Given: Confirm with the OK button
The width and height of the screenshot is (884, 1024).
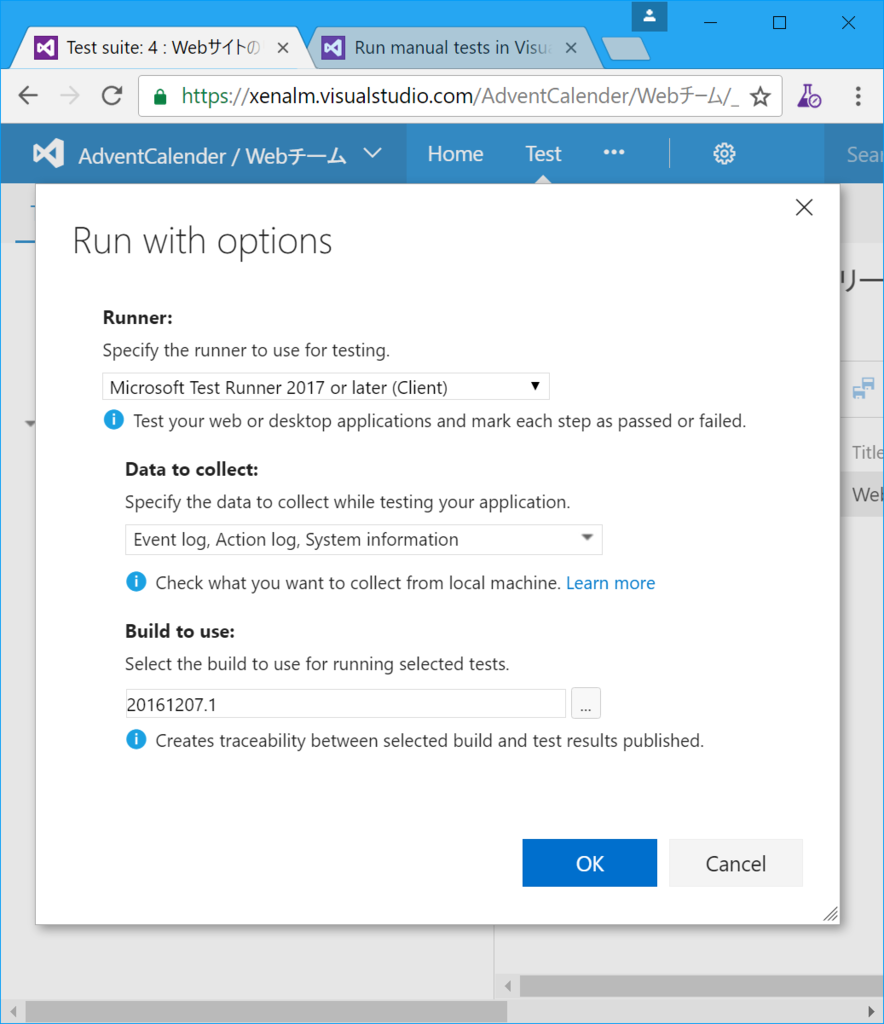Looking at the screenshot, I should point(590,863).
